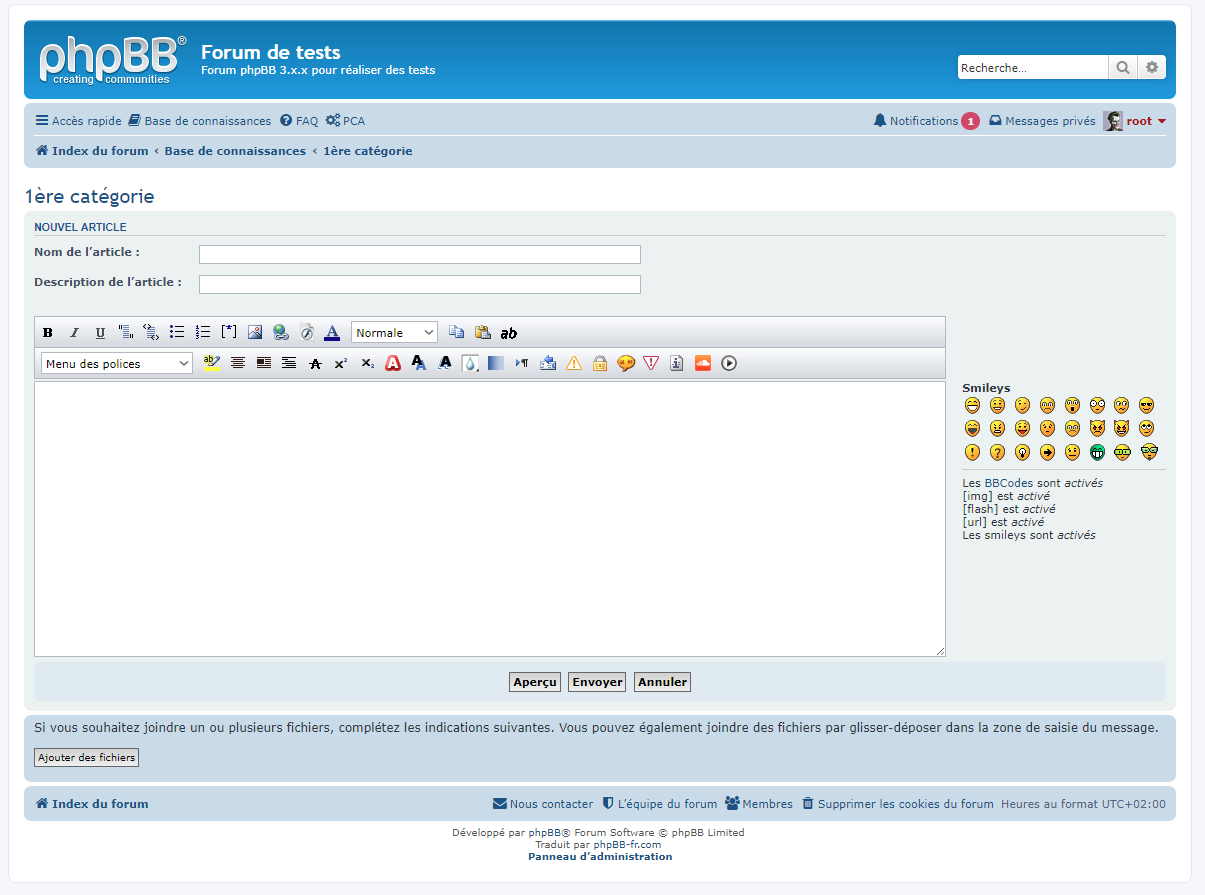Screen dimensions: 1205x895
Task: Click the Ajouter des fichiers button
Action: pos(86,758)
